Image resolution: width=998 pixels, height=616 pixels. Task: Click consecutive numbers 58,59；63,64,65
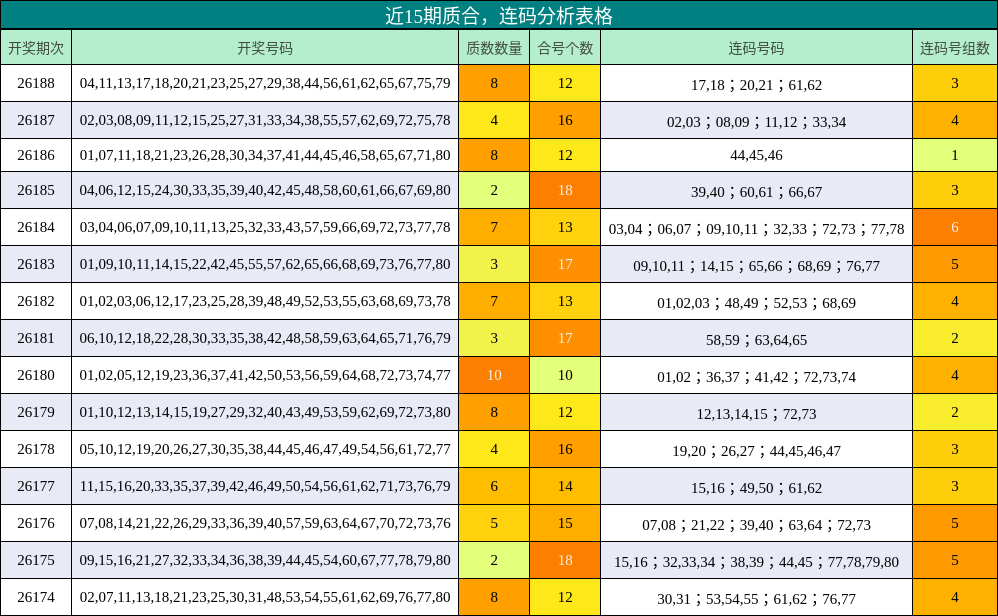click(756, 340)
